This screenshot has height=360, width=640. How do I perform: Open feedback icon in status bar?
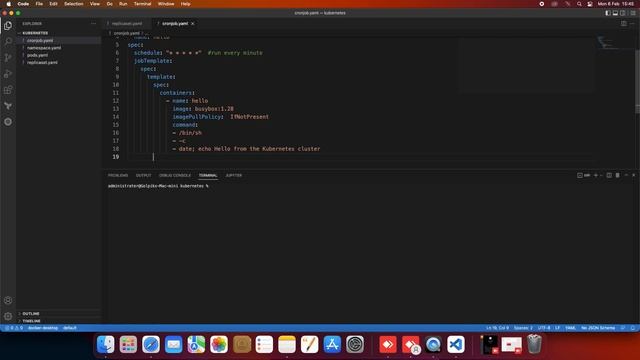[623, 328]
